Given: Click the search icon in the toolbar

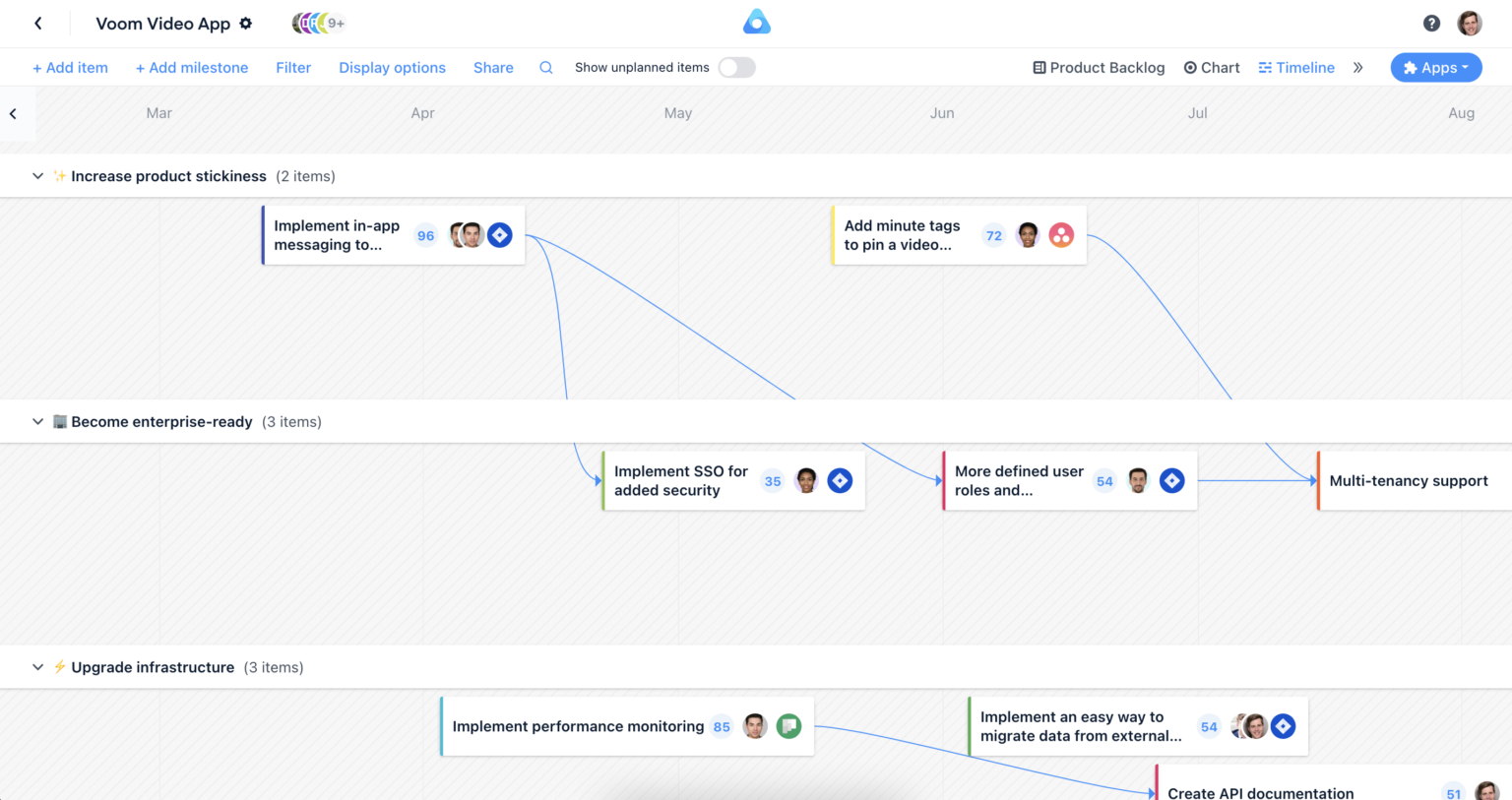Looking at the screenshot, I should [546, 67].
